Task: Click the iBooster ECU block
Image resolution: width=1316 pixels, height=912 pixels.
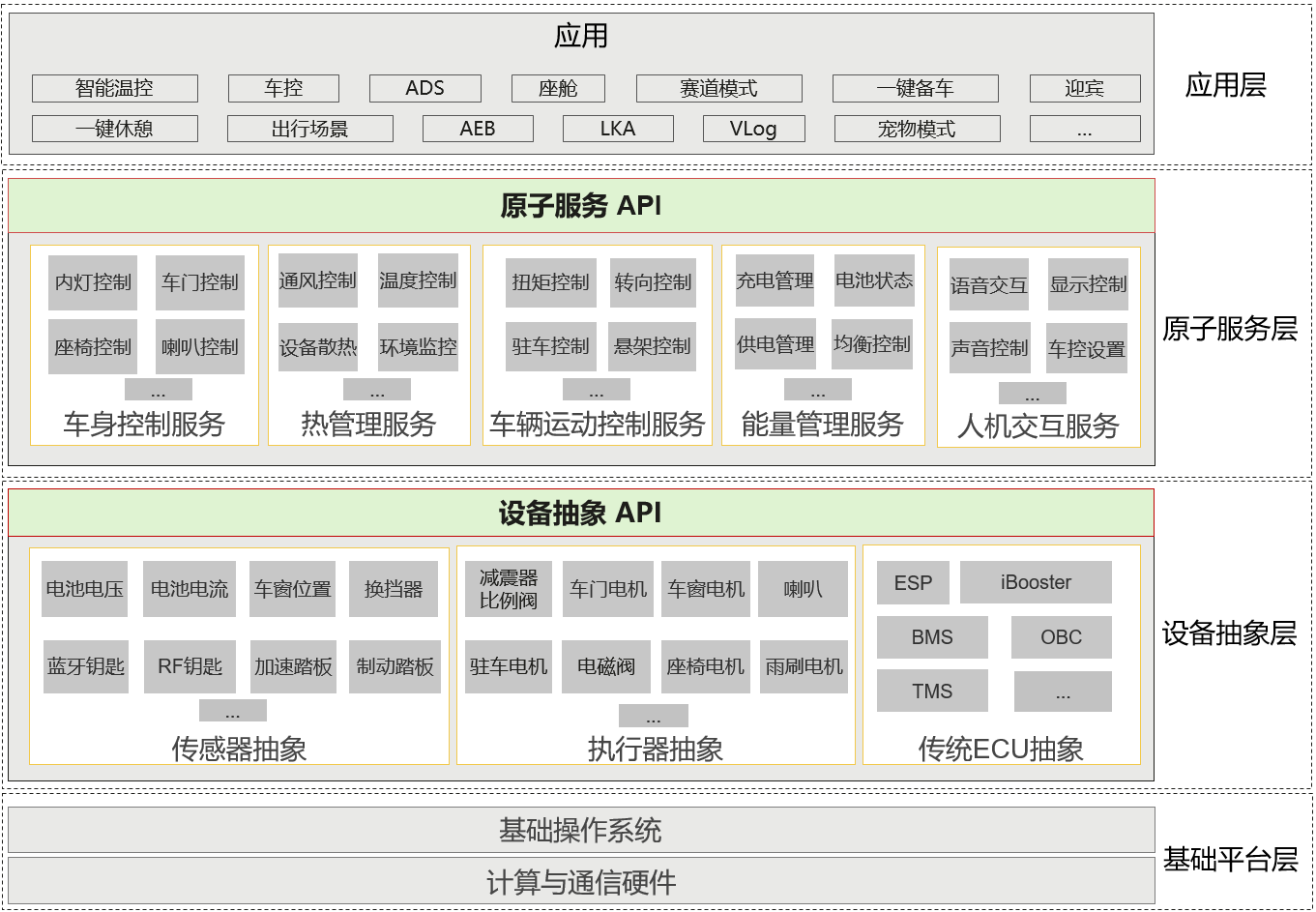Action: pos(1037,582)
